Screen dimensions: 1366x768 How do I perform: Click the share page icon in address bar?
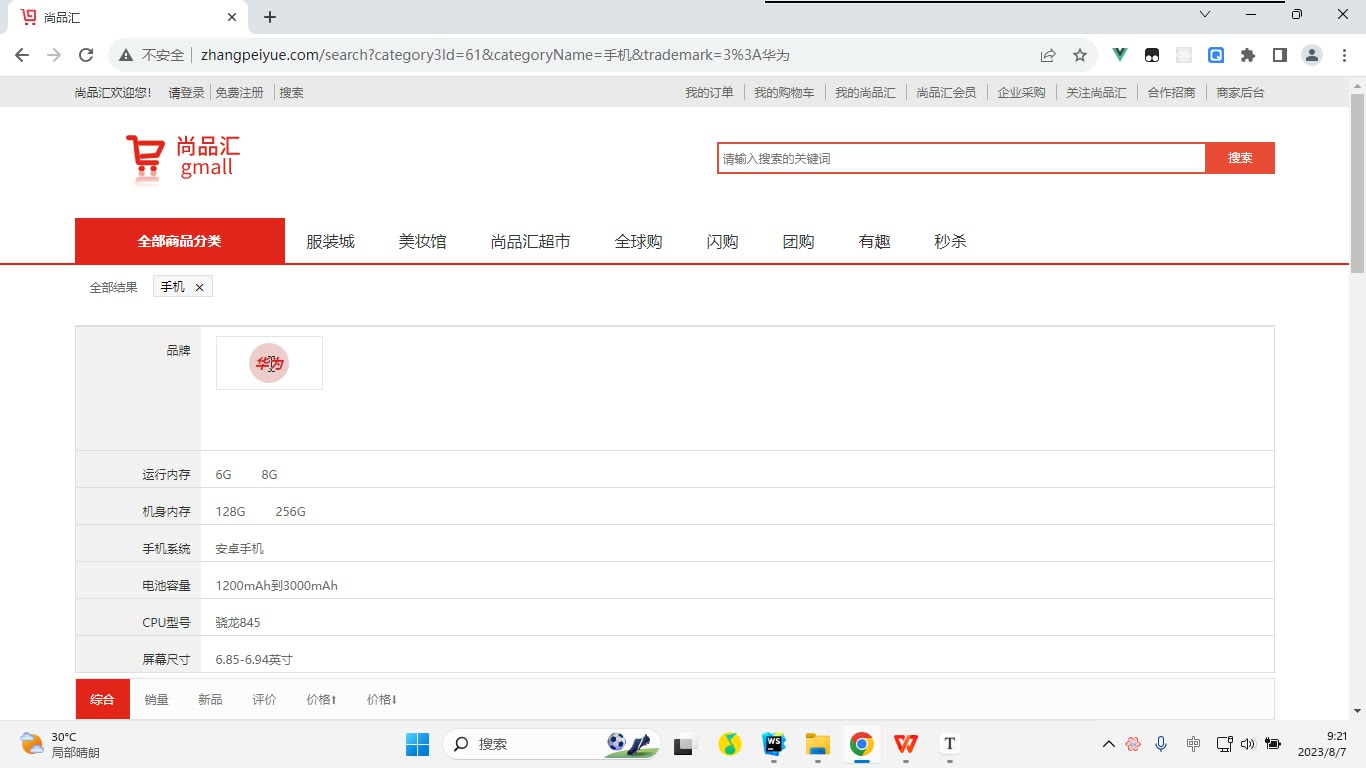(x=1047, y=55)
